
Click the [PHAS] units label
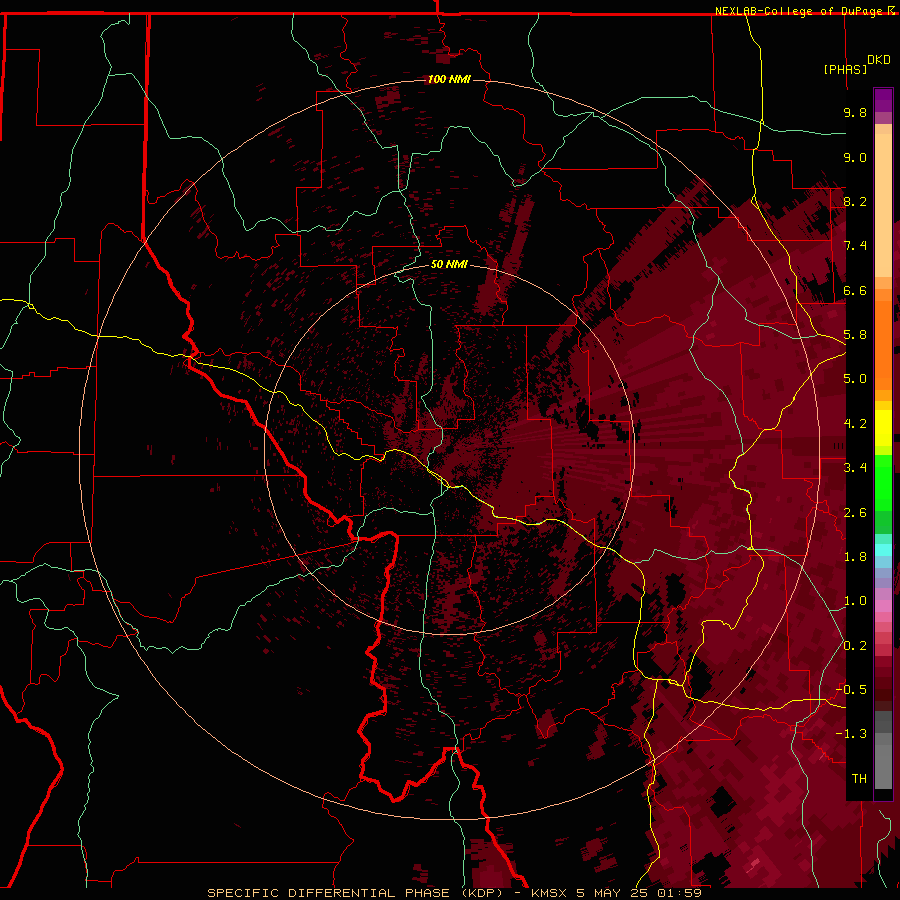[845, 69]
